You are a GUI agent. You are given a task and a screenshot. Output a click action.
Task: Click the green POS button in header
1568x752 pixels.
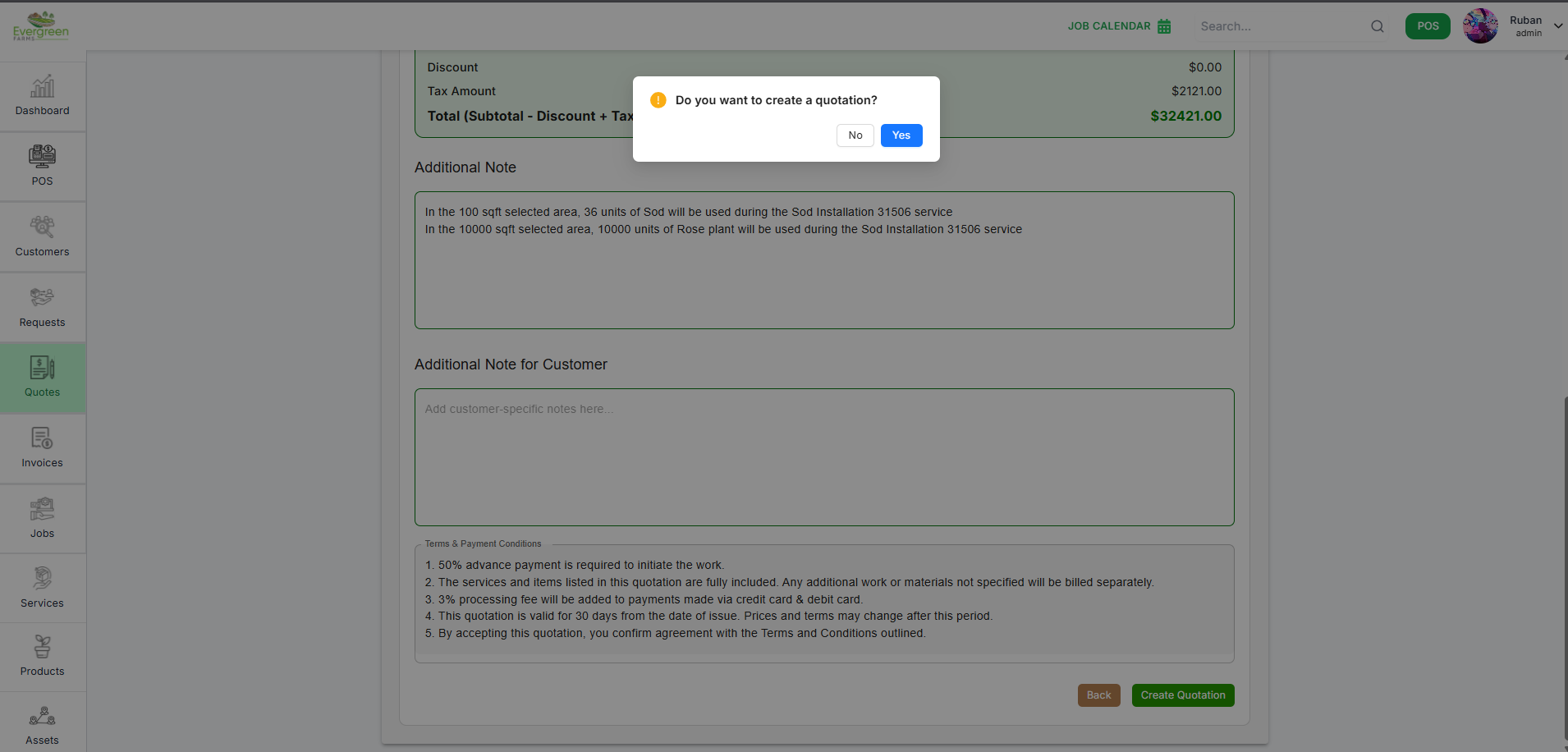point(1428,26)
